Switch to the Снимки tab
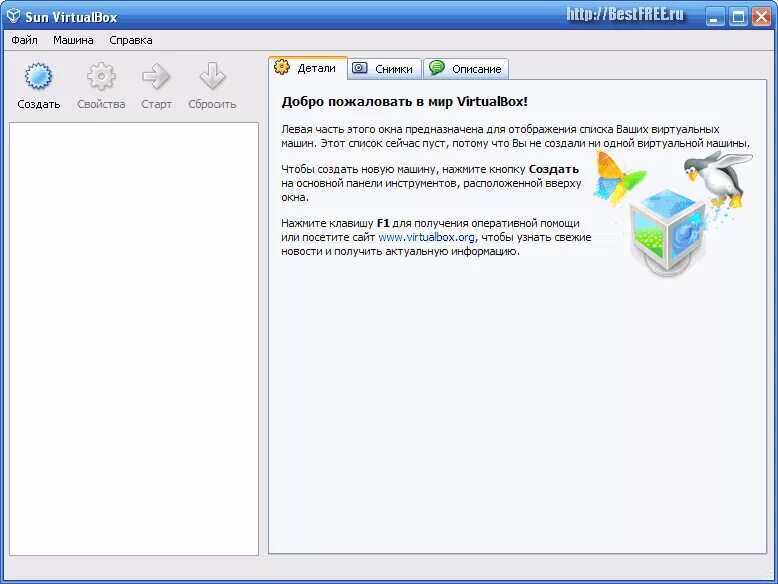Viewport: 778px width, 584px height. pyautogui.click(x=385, y=69)
